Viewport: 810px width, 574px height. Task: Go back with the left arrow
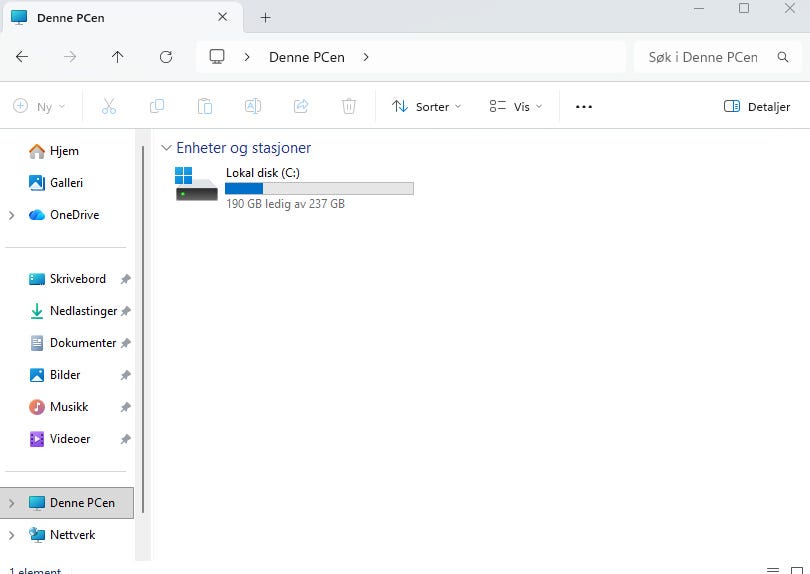point(22,57)
